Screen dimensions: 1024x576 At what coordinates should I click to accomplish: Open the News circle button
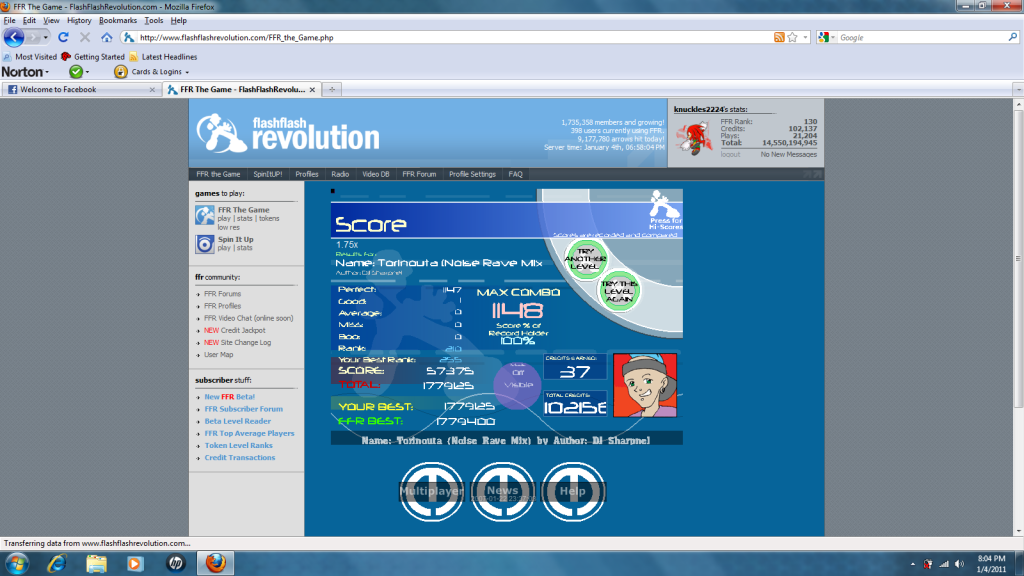pyautogui.click(x=502, y=491)
